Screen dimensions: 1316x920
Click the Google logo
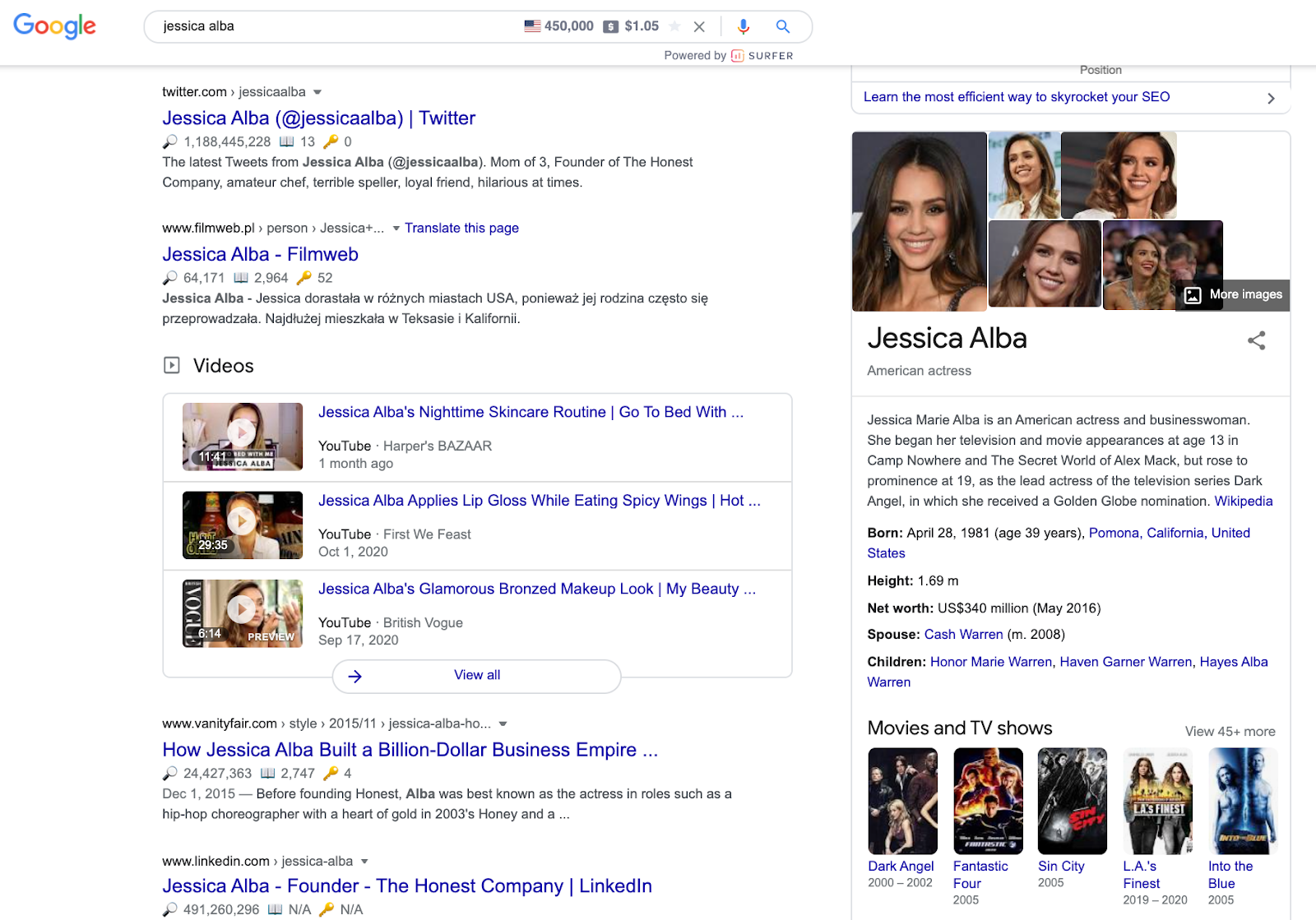tap(54, 25)
